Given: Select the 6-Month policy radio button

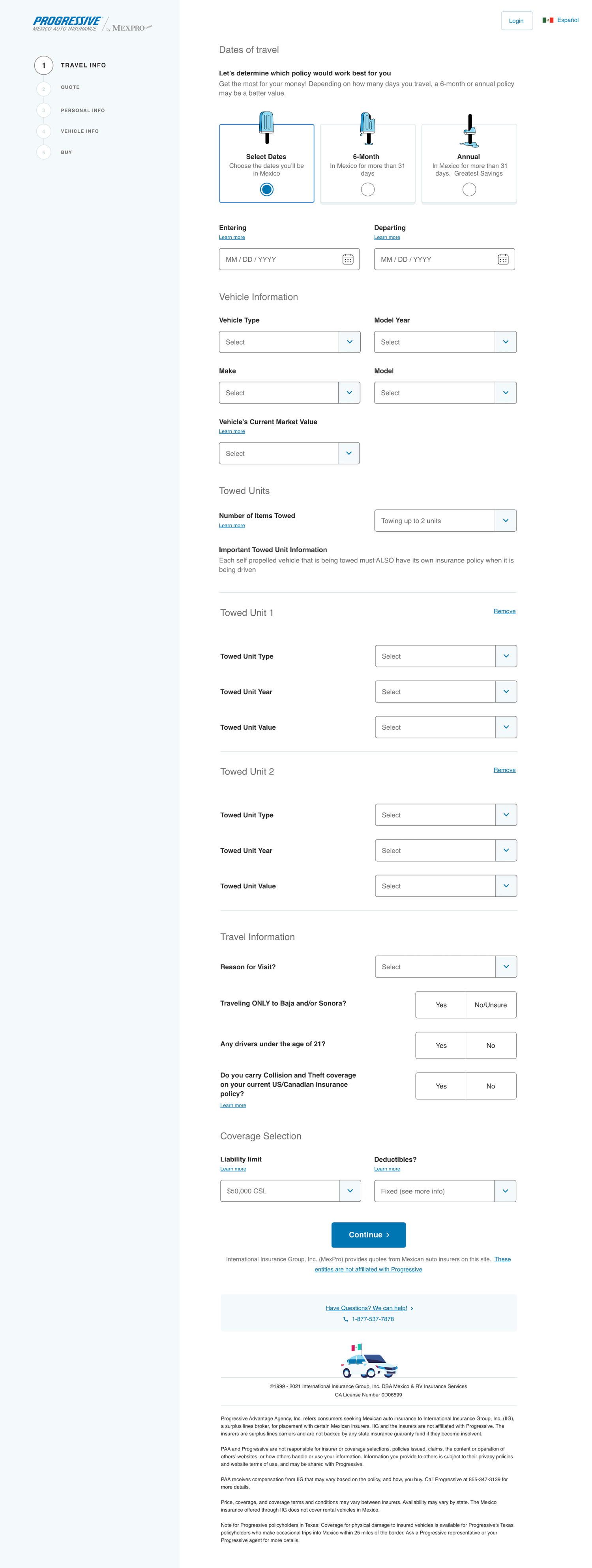Looking at the screenshot, I should pyautogui.click(x=367, y=190).
